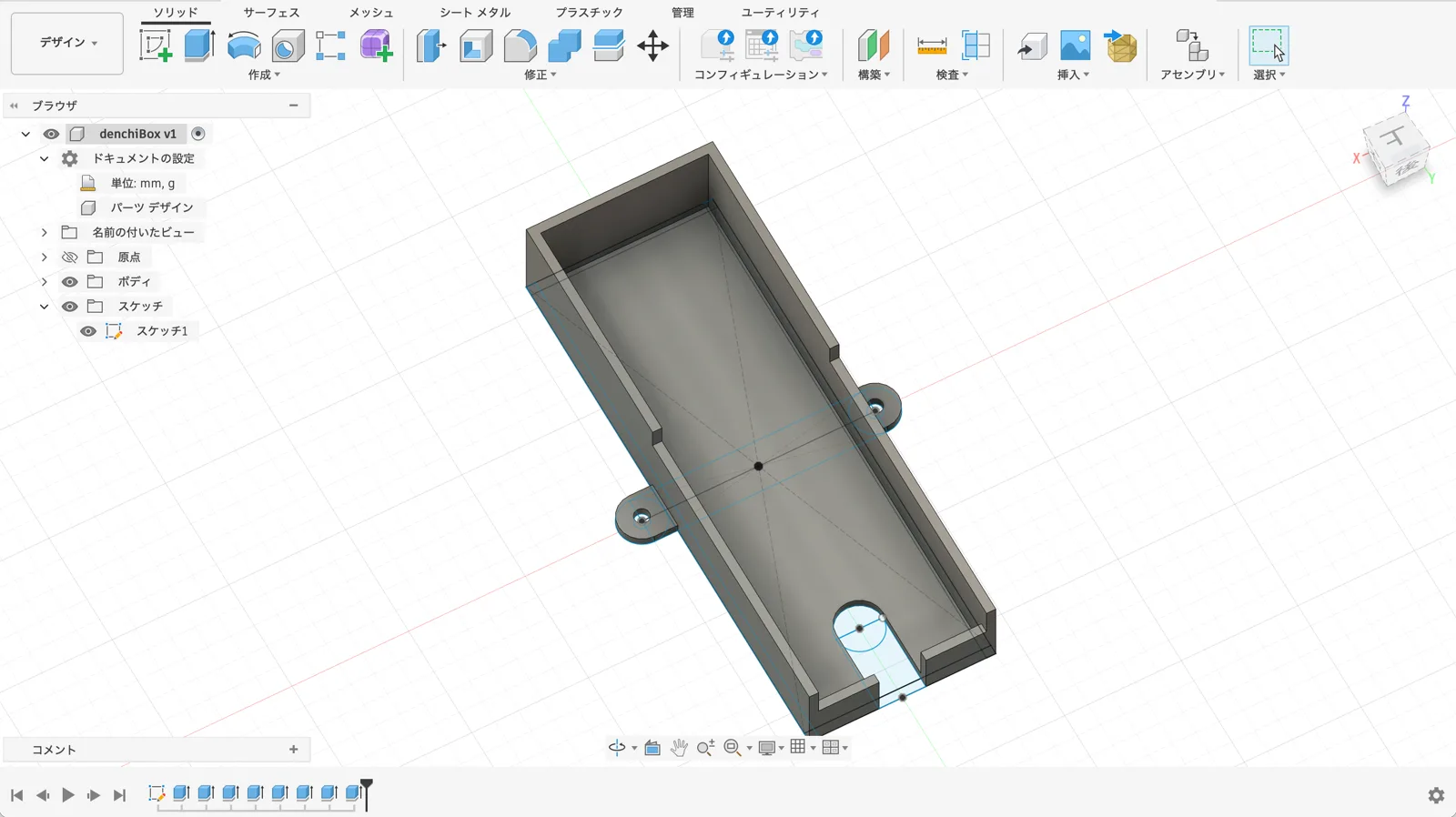Activate the radio button beside denchiBox v1
The width and height of the screenshot is (1456, 817).
click(198, 134)
